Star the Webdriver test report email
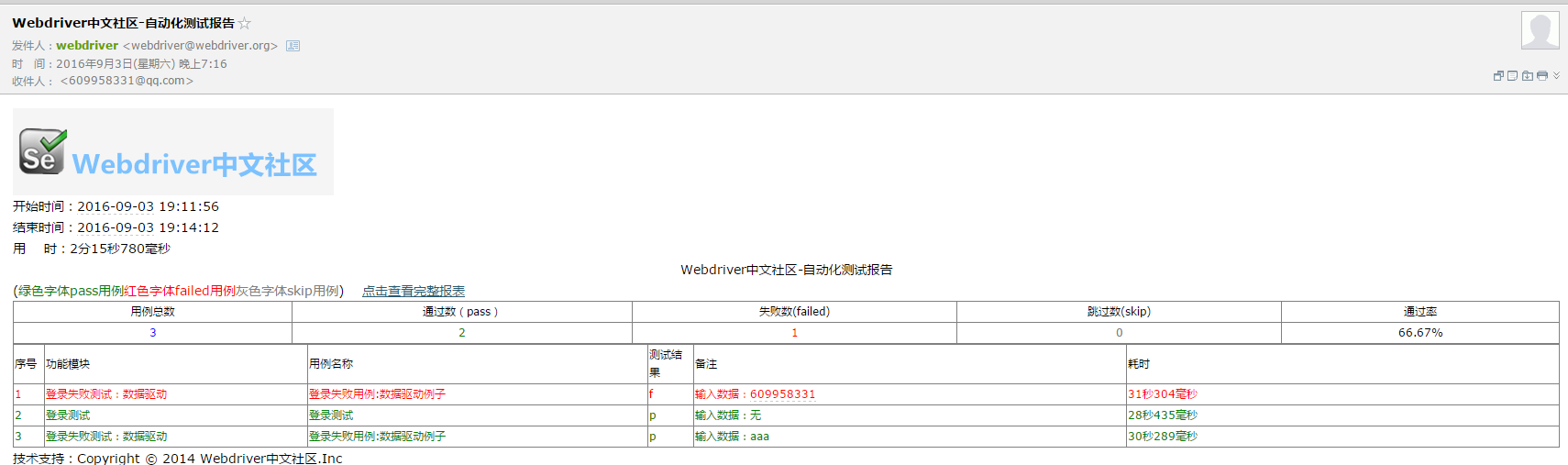The height and width of the screenshot is (465, 1568). click(x=245, y=23)
